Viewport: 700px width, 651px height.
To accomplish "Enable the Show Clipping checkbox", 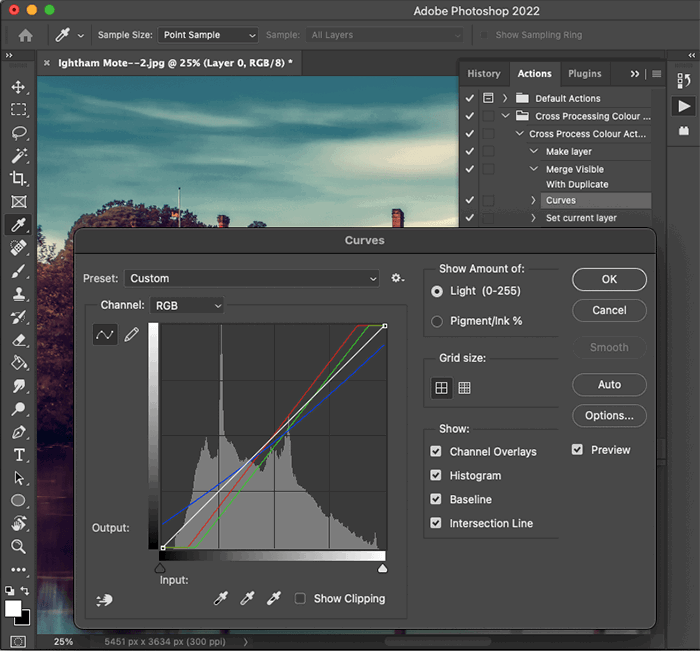I will (x=300, y=599).
